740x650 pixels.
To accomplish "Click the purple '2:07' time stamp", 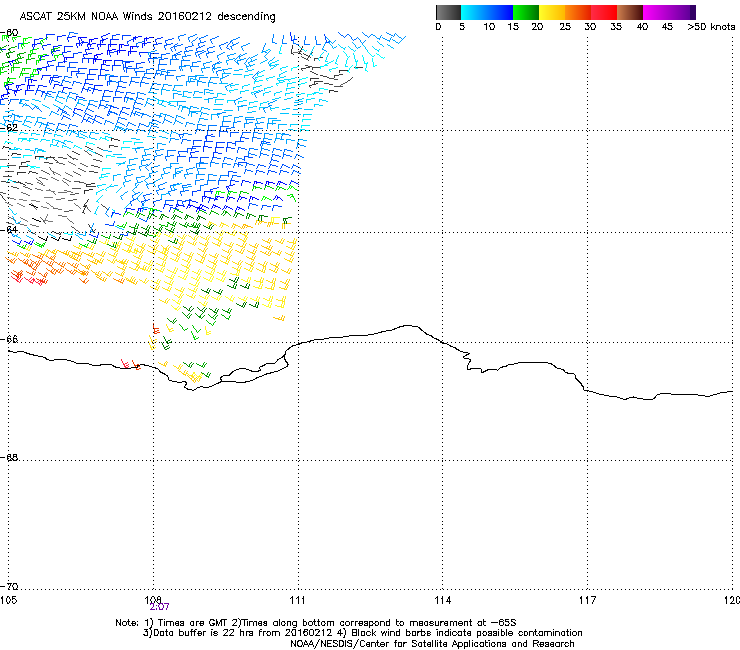I will 160,607.
